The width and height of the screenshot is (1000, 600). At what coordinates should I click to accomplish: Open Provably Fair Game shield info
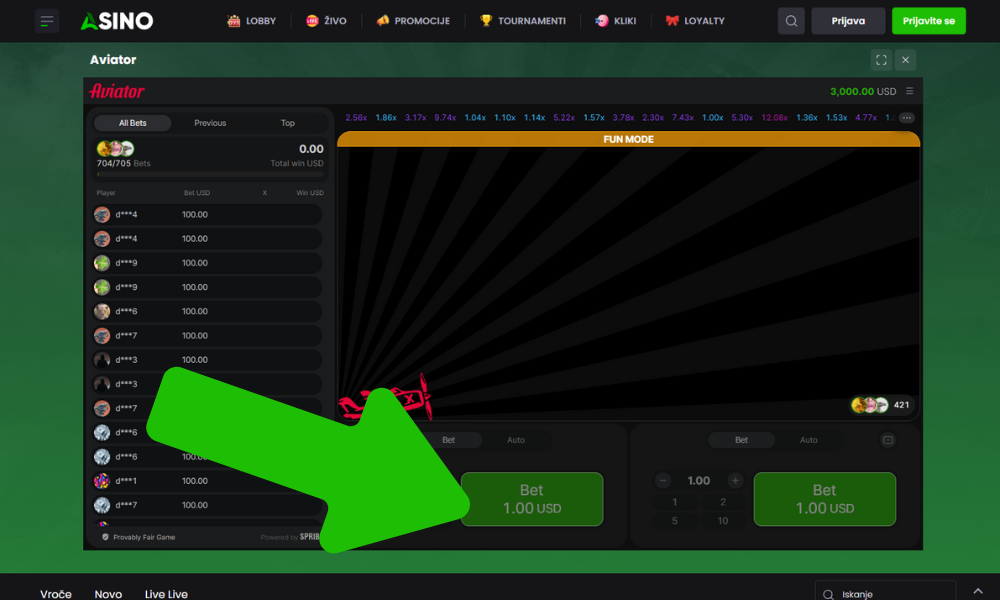[x=105, y=537]
